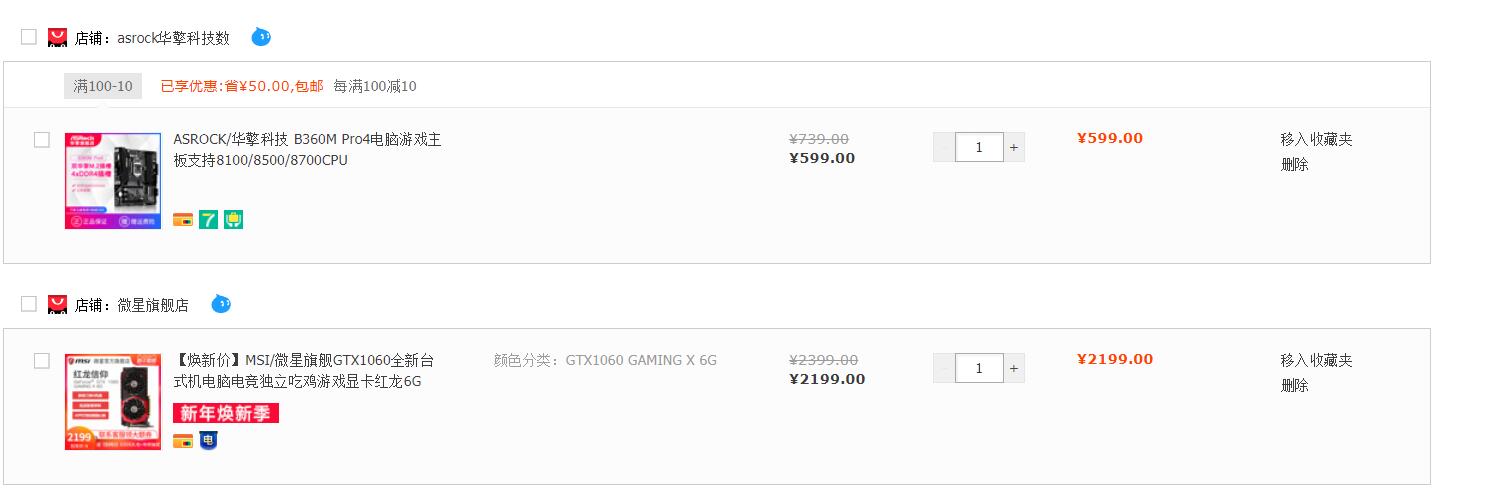This screenshot has width=1493, height=501.
Task: Click Tmall logo beside 微星旗舰店
Action: coord(57,304)
